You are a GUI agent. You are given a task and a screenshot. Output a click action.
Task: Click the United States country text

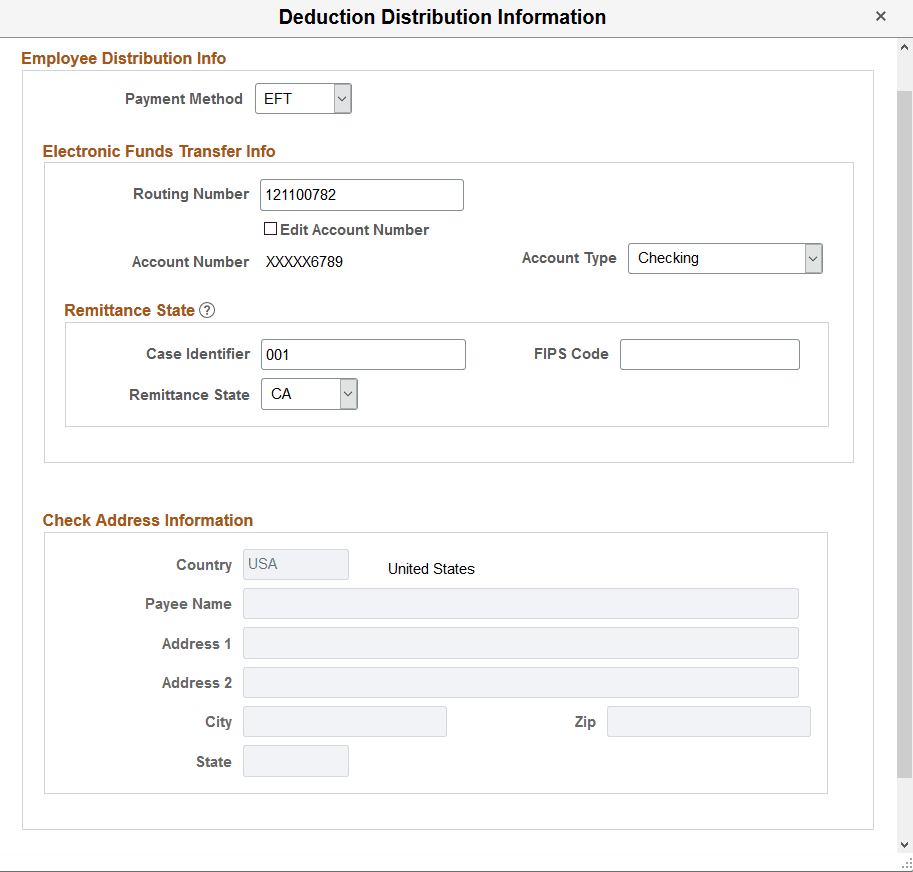point(431,568)
